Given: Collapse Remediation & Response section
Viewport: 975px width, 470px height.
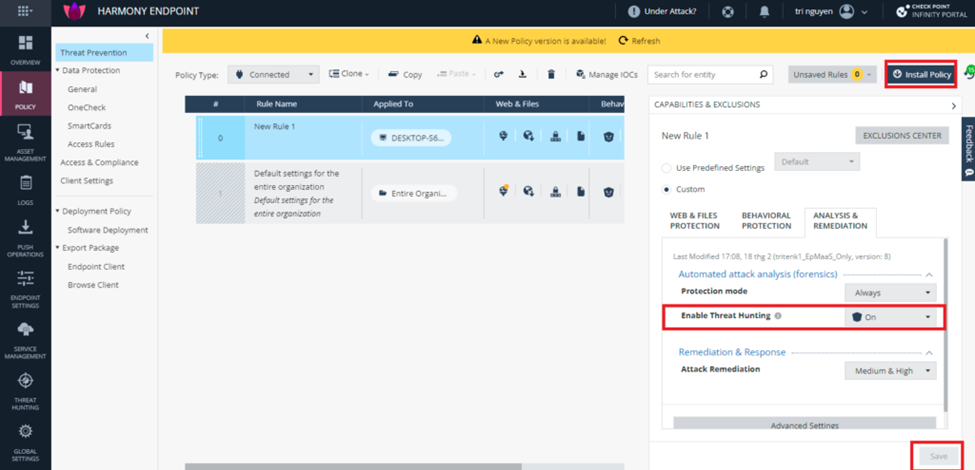Looking at the screenshot, I should coord(929,352).
